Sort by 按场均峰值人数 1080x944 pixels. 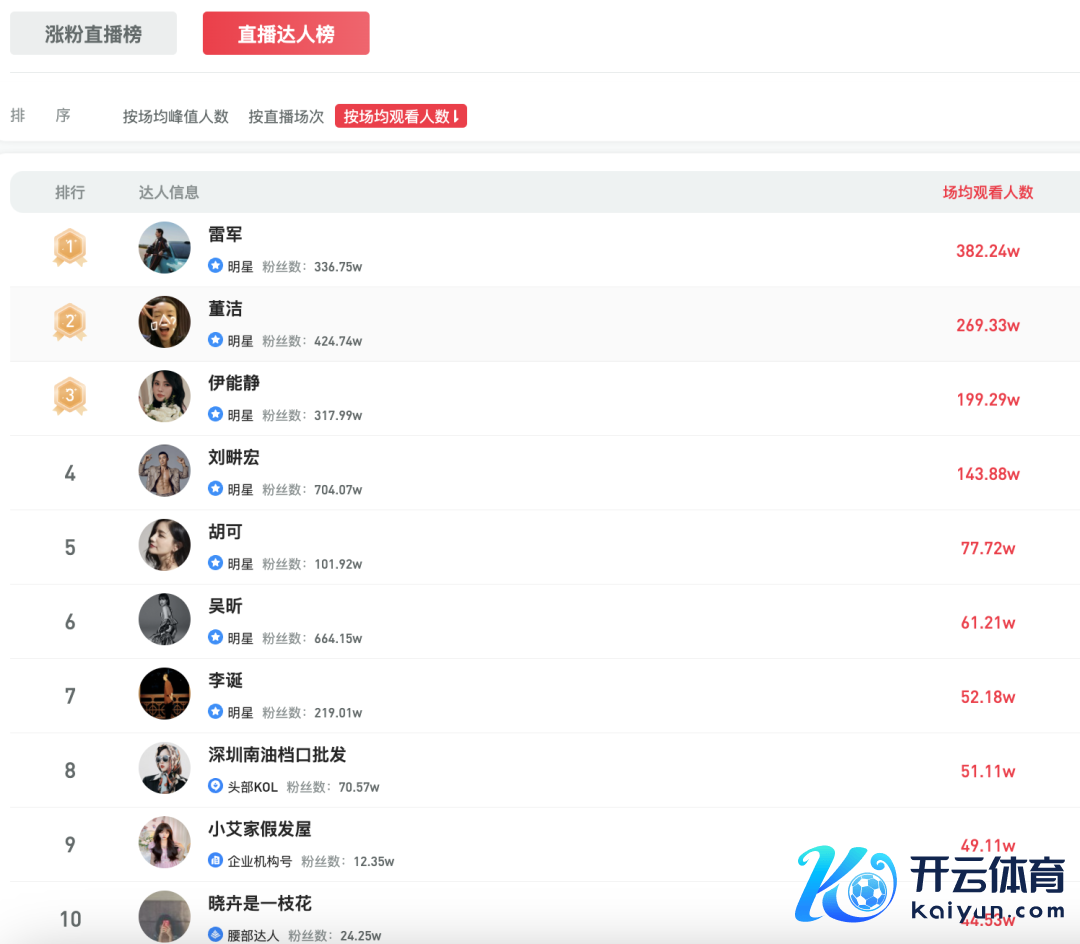tap(176, 117)
